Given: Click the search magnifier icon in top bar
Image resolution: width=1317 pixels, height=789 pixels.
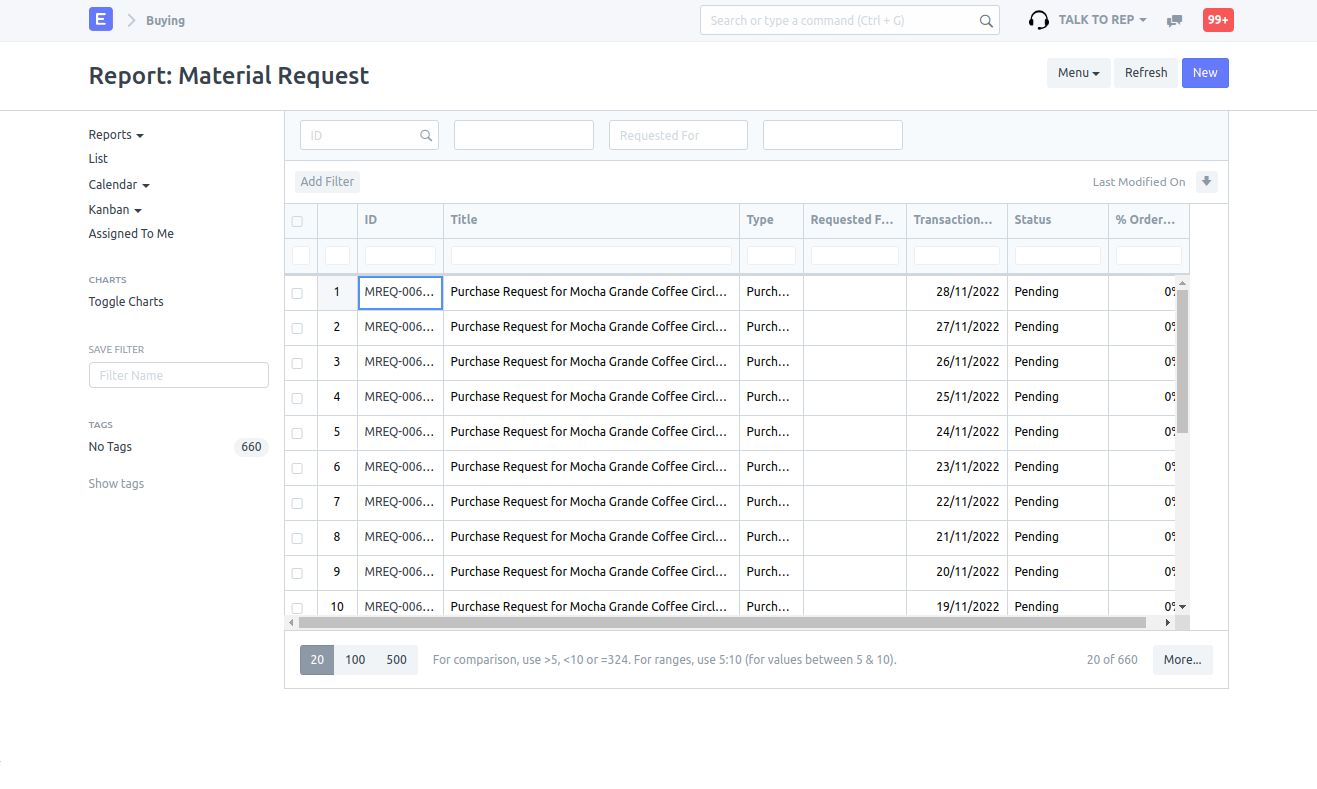Looking at the screenshot, I should 986,21.
